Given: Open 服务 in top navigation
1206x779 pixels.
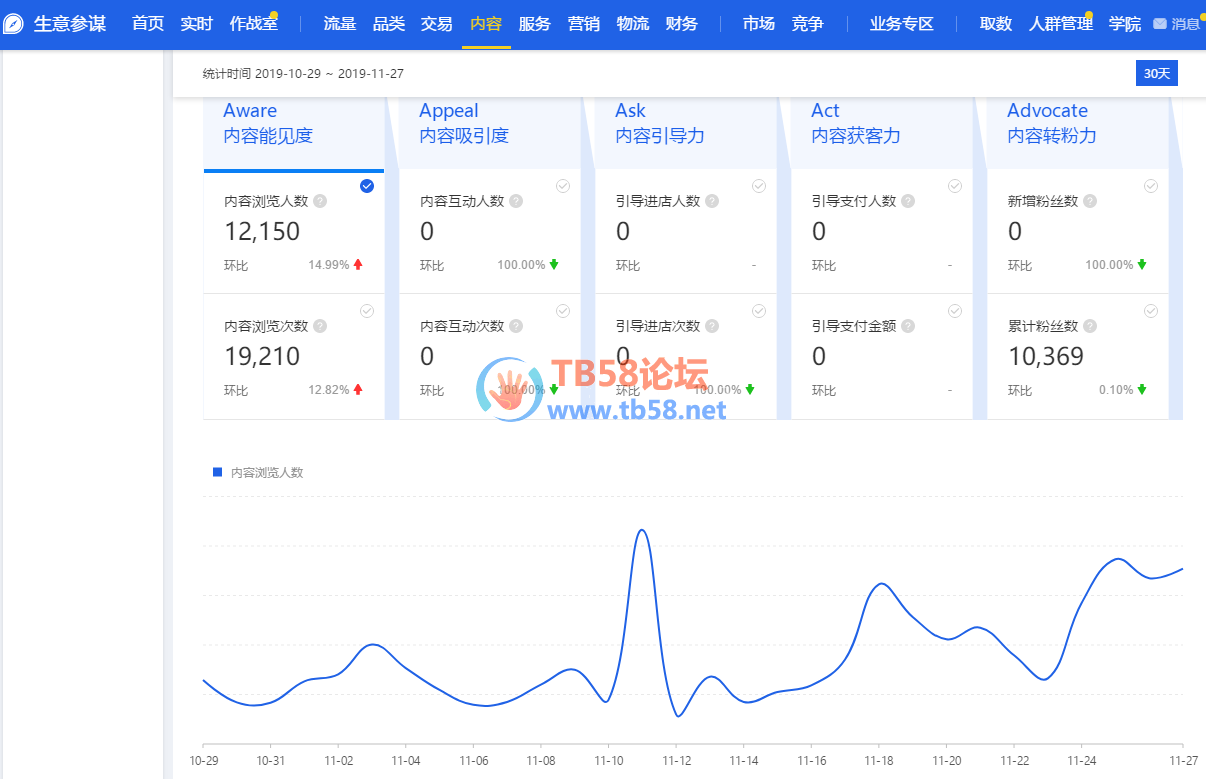Looking at the screenshot, I should pyautogui.click(x=535, y=24).
